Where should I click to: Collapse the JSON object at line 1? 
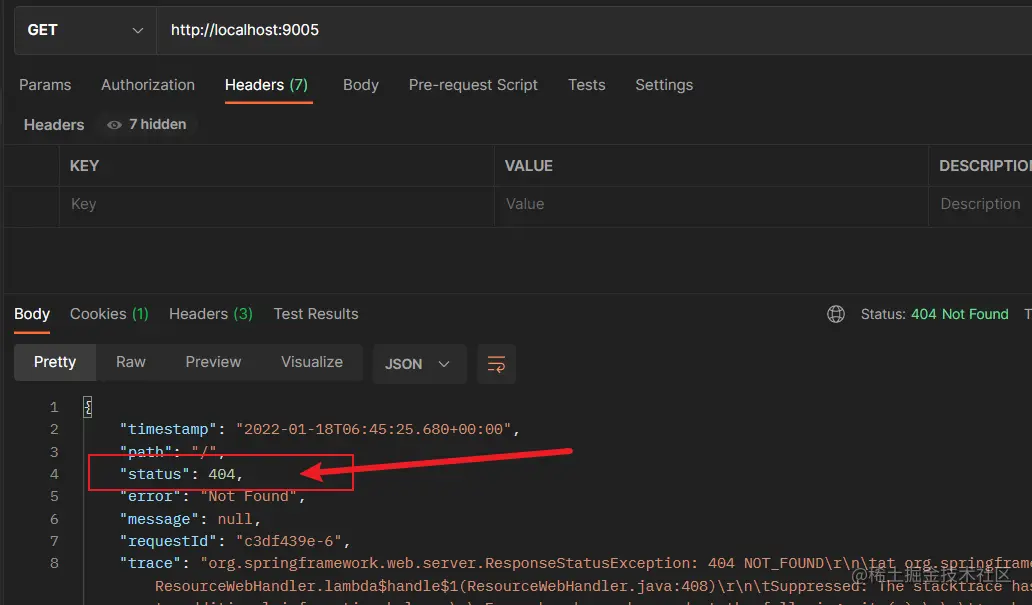[88, 408]
